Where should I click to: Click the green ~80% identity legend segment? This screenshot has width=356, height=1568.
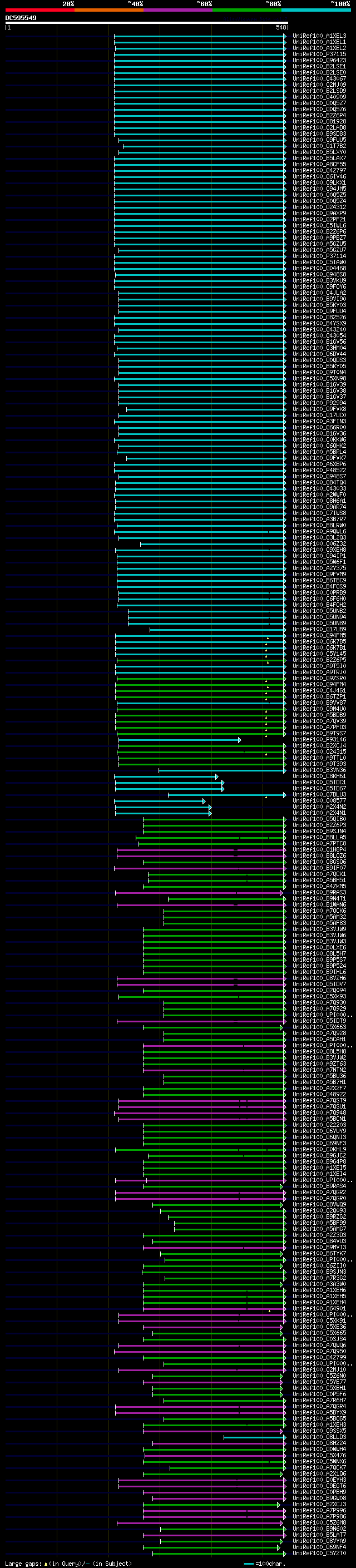(247, 10)
